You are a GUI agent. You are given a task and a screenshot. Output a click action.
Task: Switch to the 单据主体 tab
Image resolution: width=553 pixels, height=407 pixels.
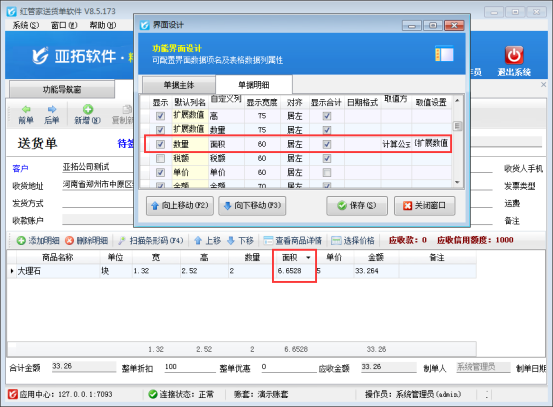pyautogui.click(x=179, y=85)
